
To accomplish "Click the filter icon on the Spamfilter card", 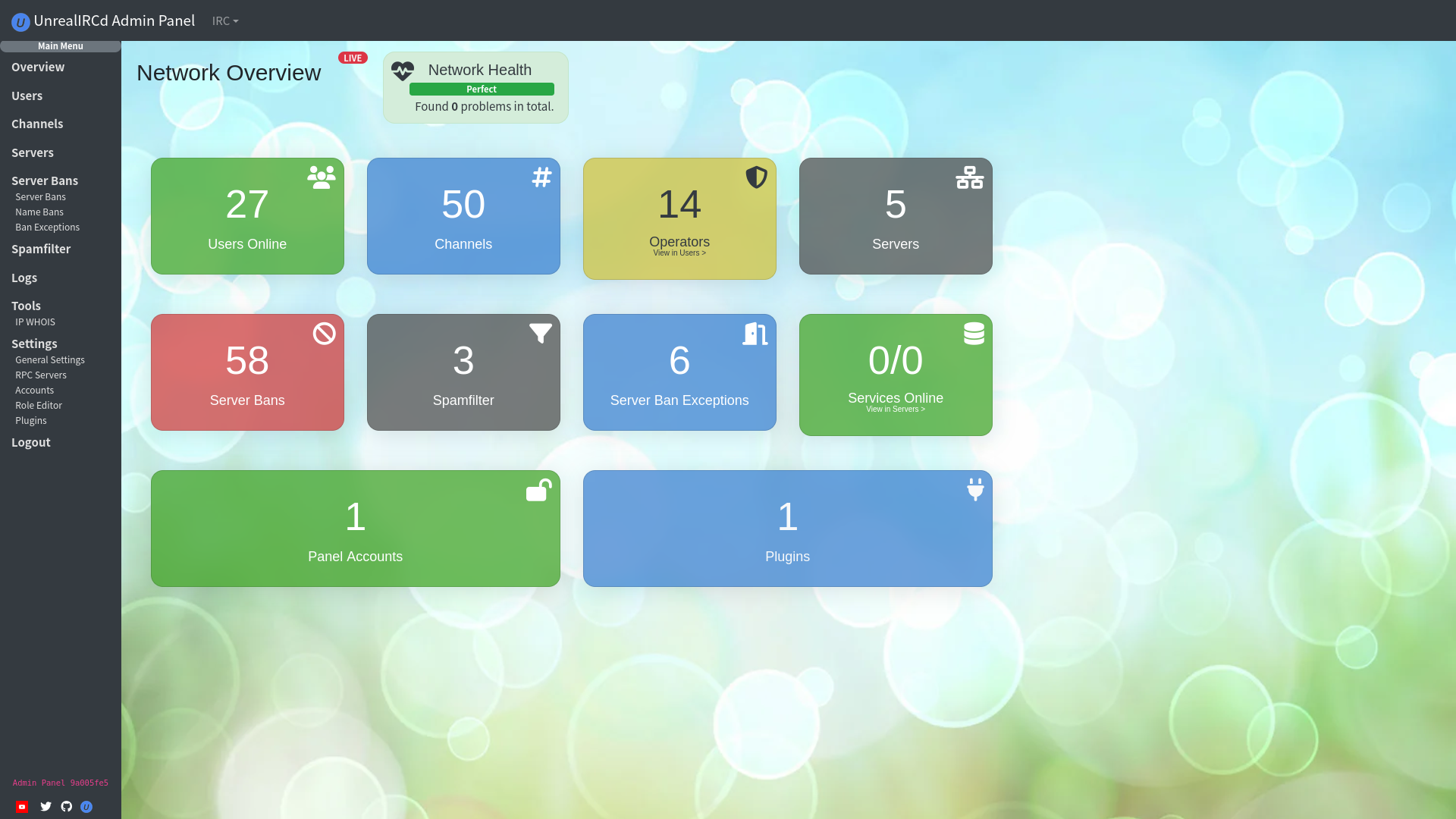I will [540, 332].
